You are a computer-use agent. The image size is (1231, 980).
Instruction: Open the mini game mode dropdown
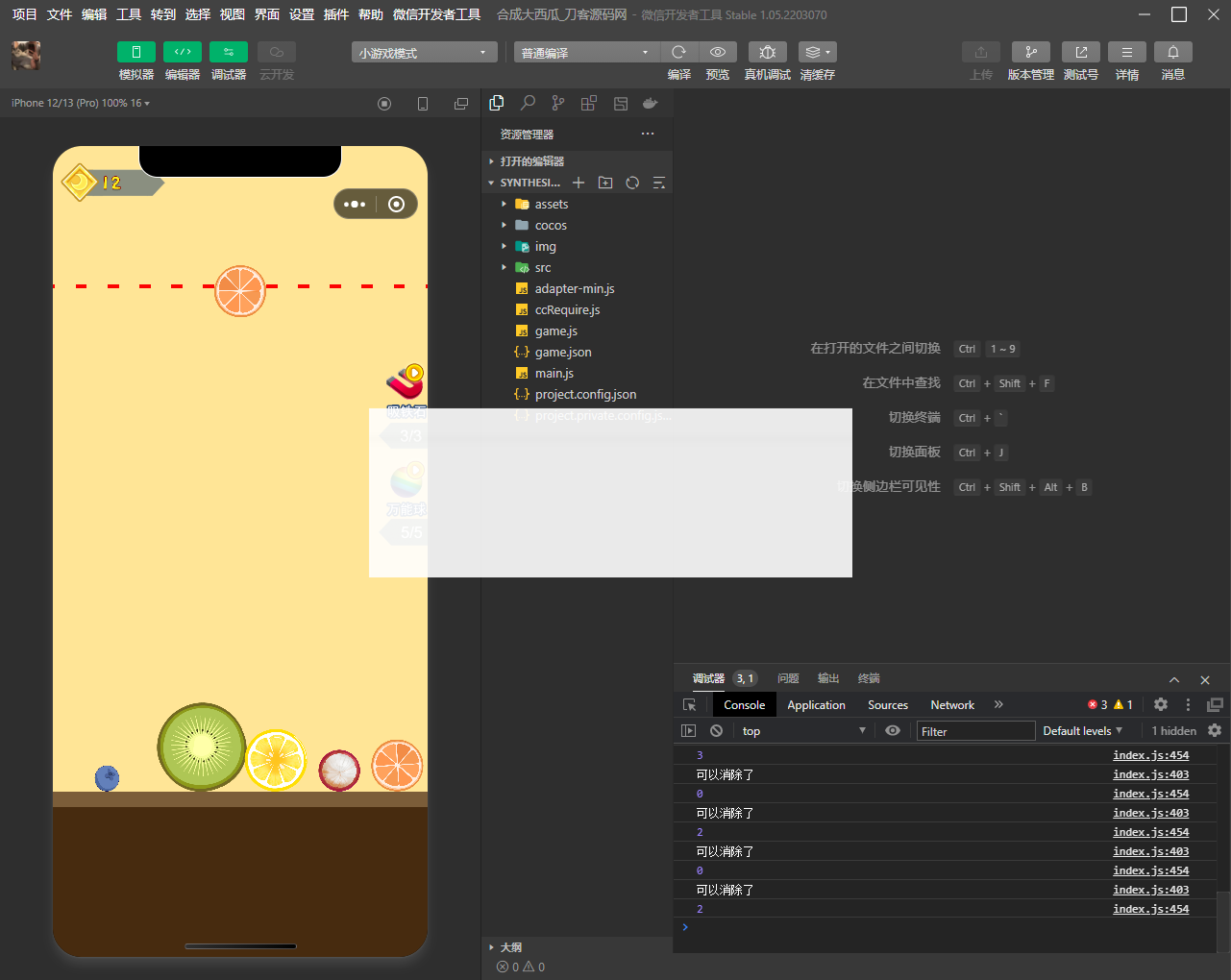coord(424,53)
